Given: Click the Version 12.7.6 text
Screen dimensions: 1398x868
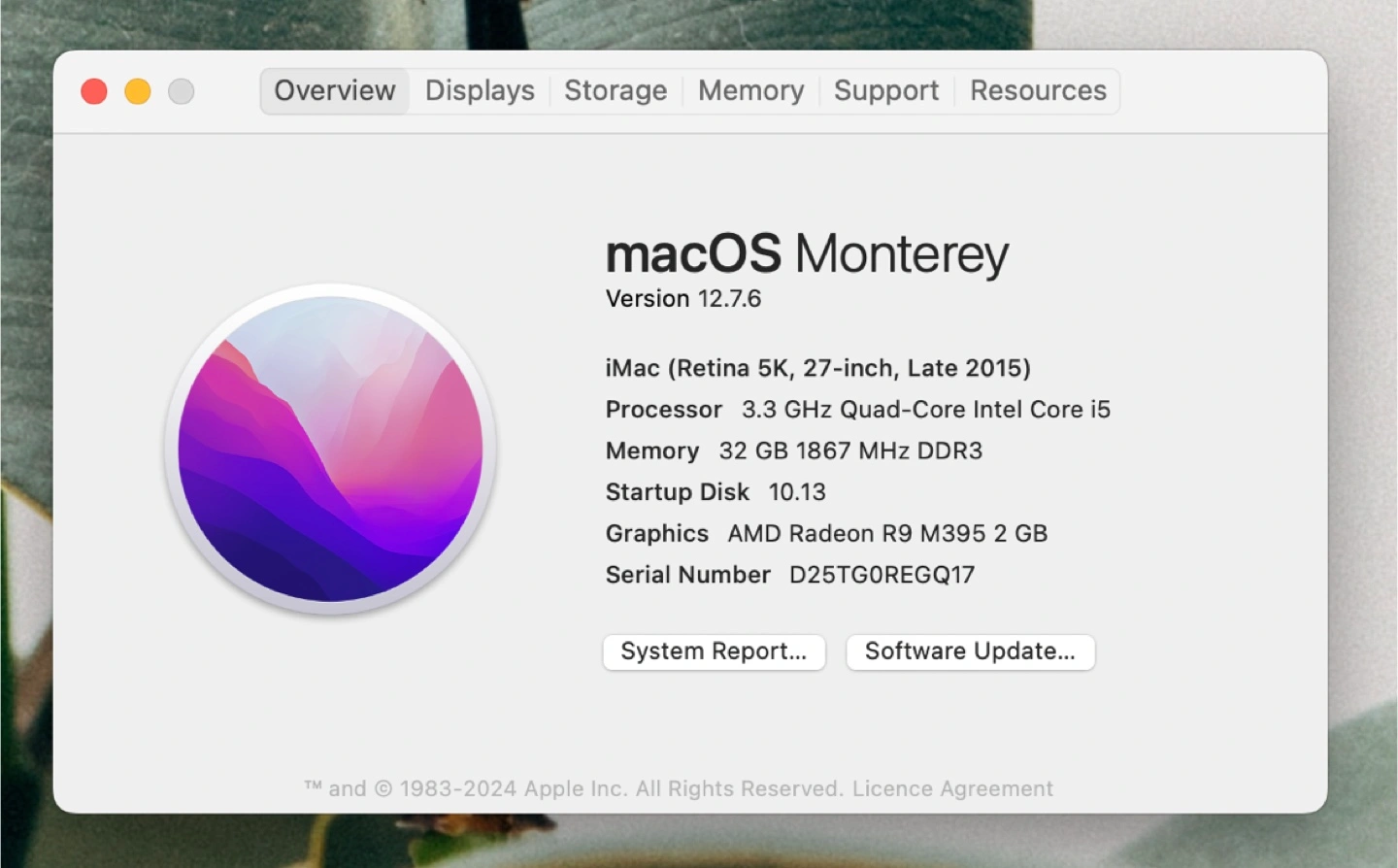Looking at the screenshot, I should 683,299.
